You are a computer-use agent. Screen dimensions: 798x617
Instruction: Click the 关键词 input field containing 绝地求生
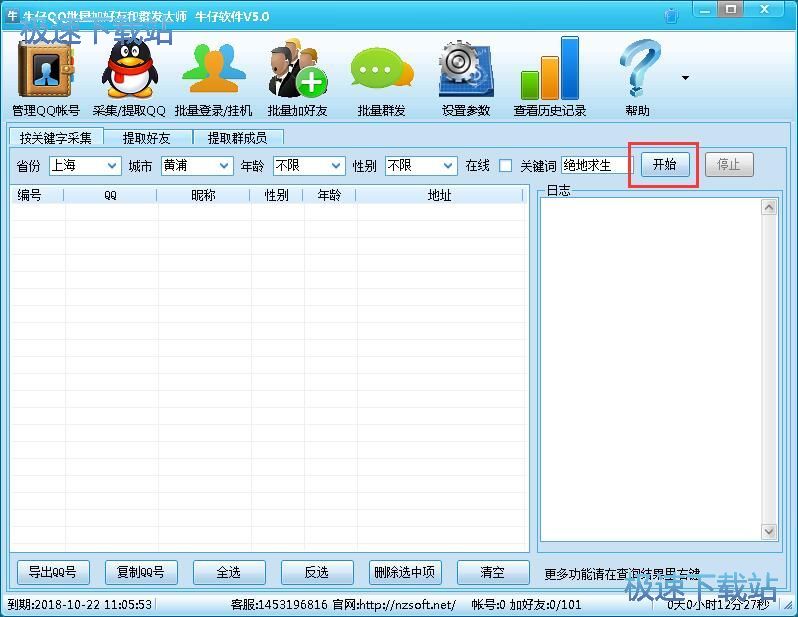pyautogui.click(x=597, y=165)
